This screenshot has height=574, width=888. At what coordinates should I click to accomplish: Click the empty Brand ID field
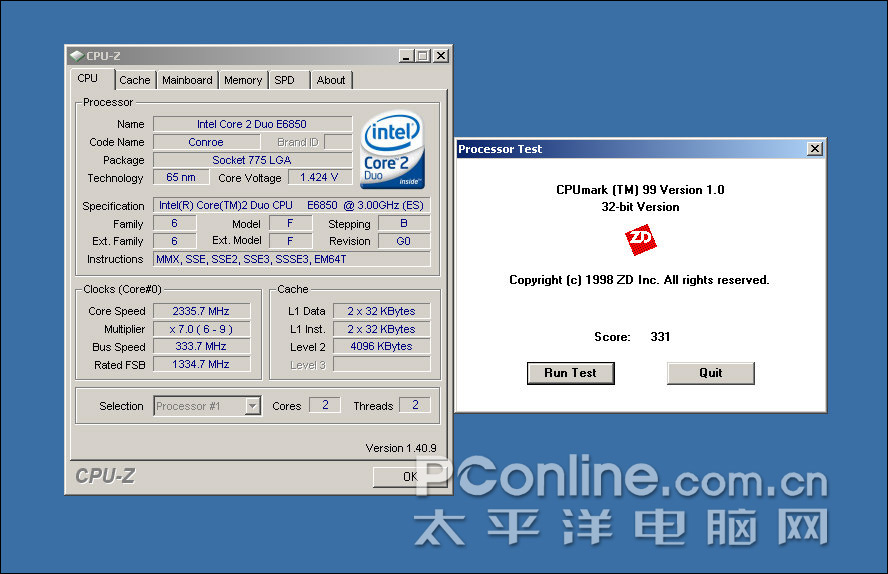point(338,142)
